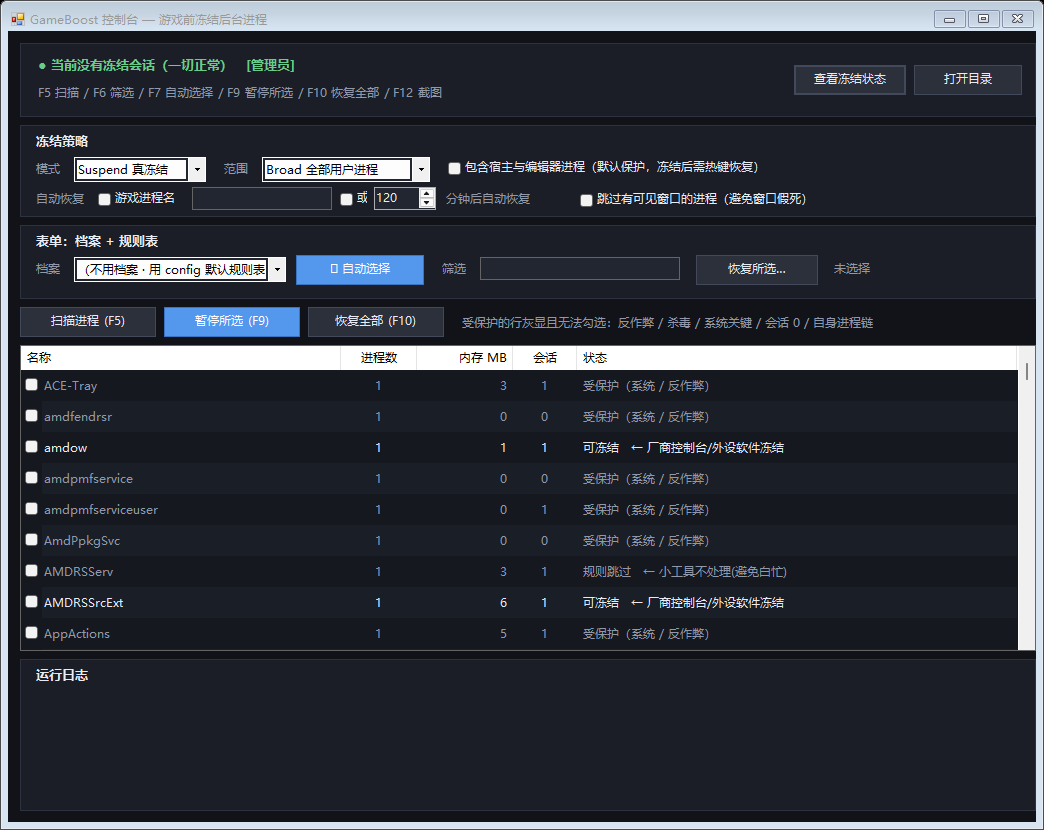The width and height of the screenshot is (1044, 830).
Task: Tick the amdow process checkbox
Action: 31,447
